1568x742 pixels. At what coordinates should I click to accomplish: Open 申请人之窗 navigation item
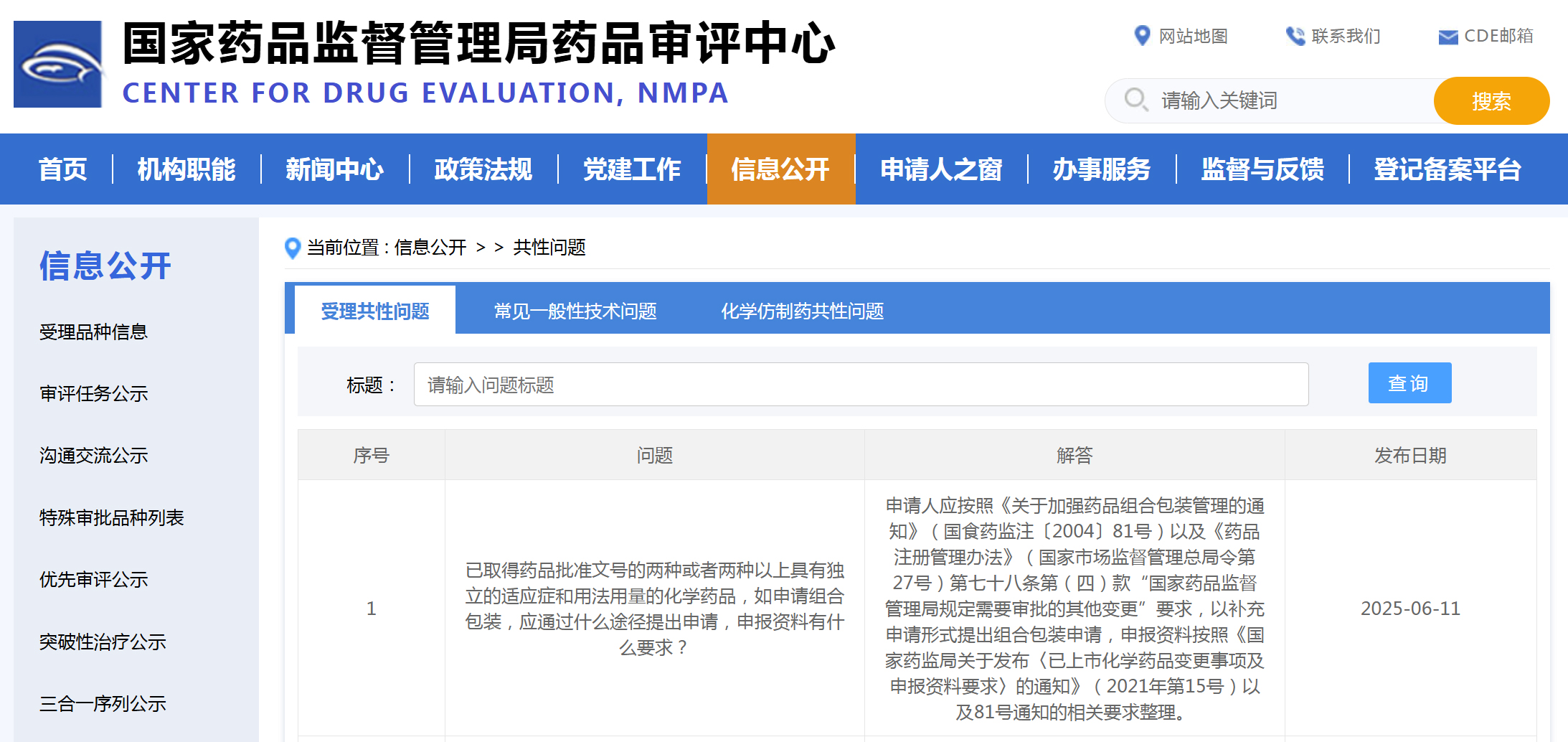[x=941, y=169]
